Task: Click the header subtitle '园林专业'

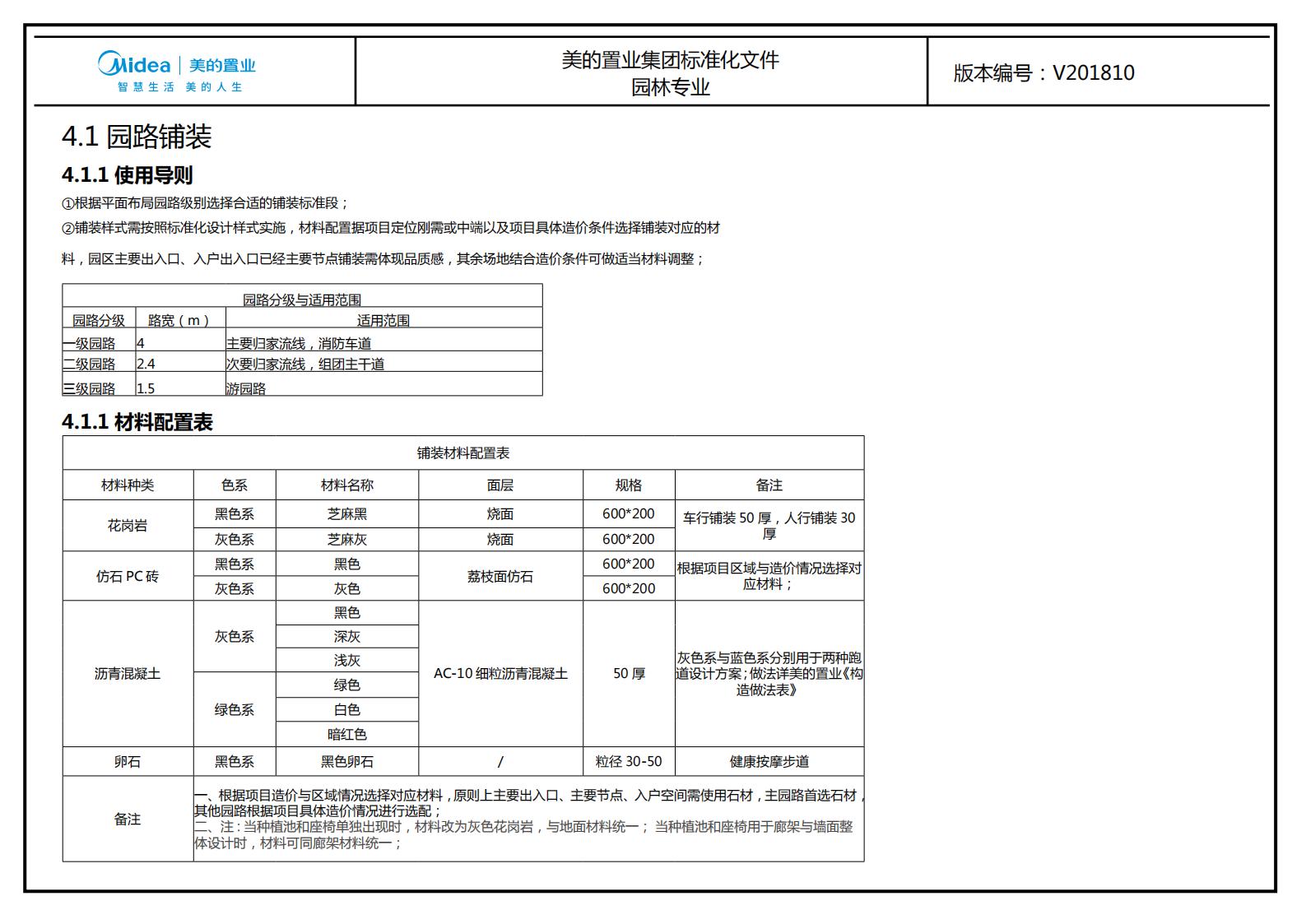Action: pyautogui.click(x=670, y=87)
